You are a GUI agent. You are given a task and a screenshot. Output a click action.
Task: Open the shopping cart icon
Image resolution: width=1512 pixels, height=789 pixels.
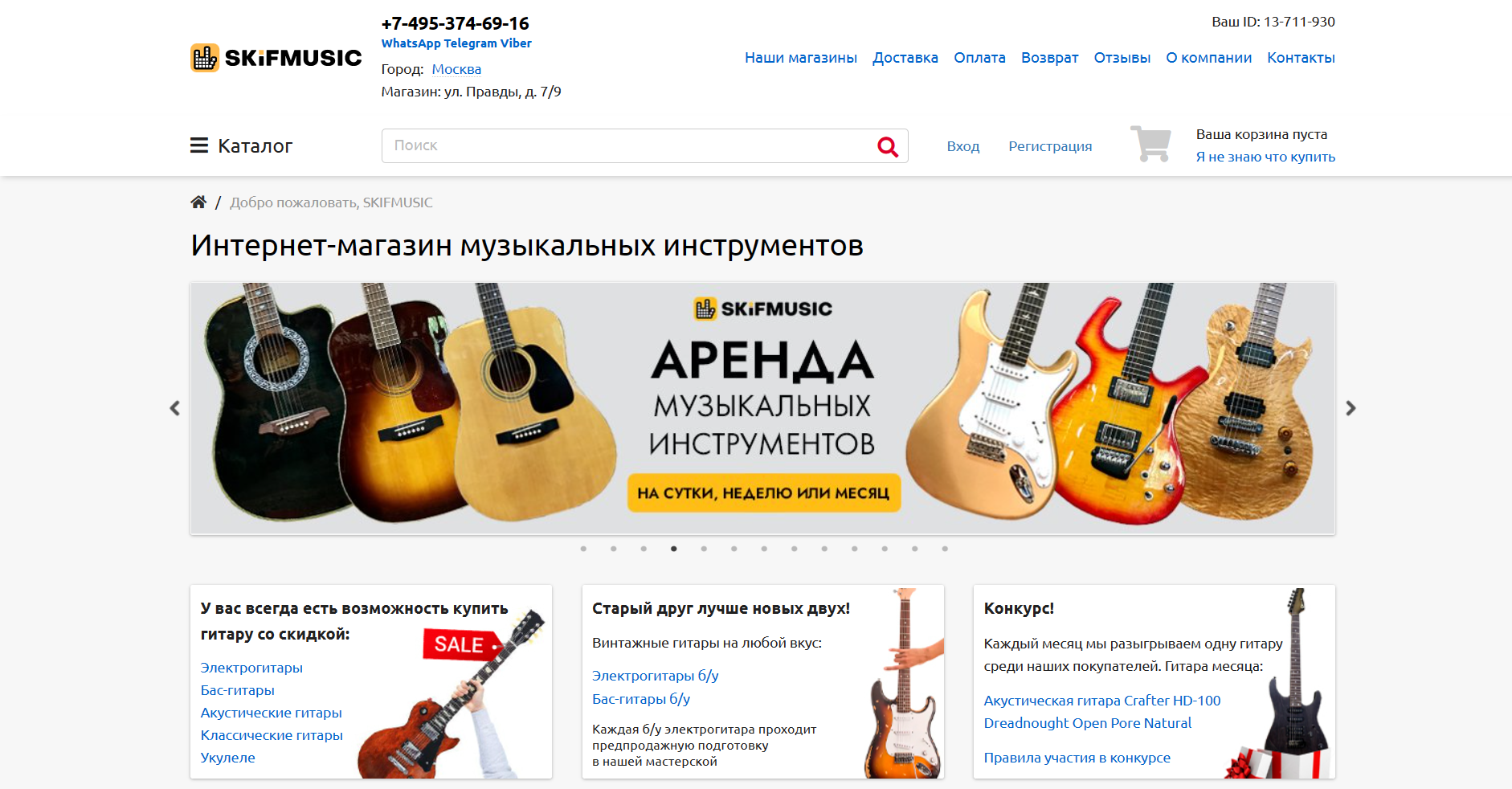(1150, 144)
